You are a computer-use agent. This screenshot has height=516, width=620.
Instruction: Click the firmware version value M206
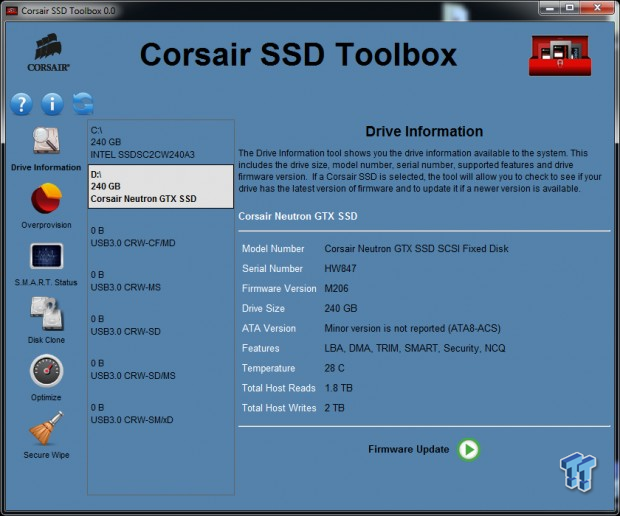[x=336, y=288]
